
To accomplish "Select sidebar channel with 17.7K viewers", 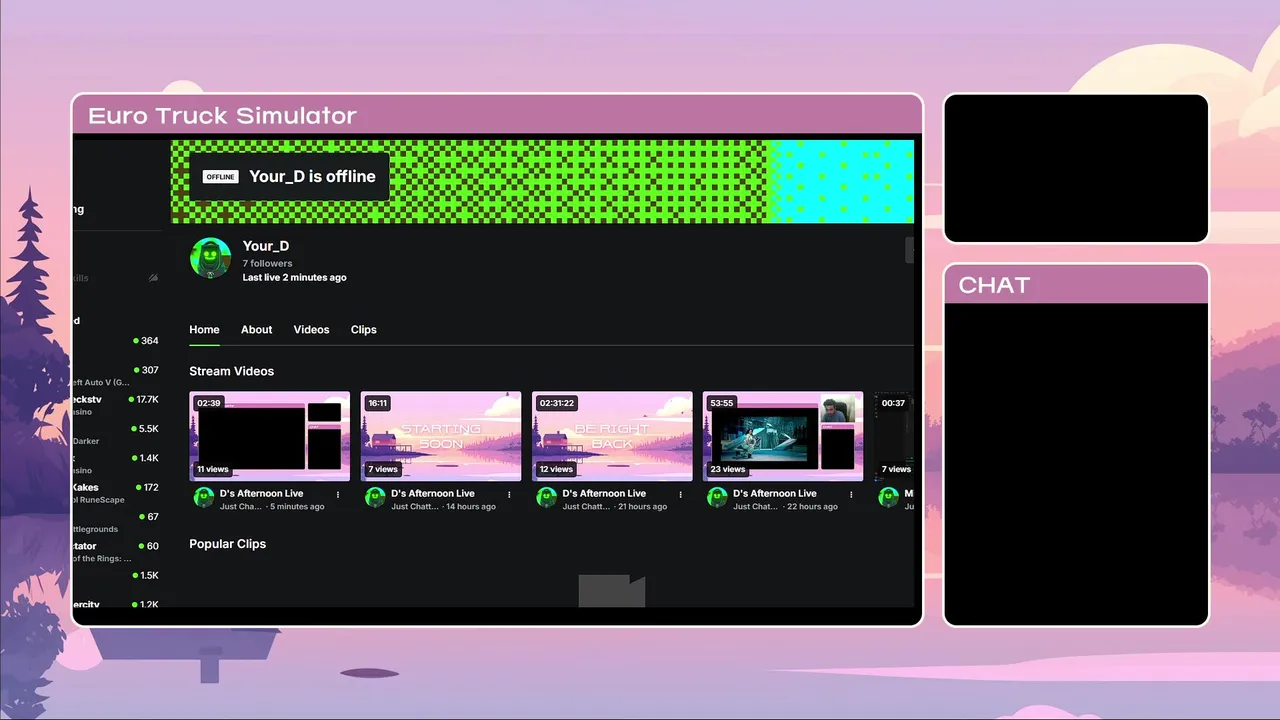I will click(116, 405).
